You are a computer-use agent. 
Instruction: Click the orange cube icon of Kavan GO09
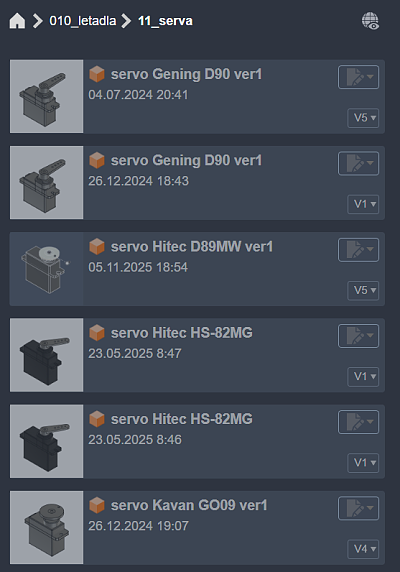click(x=97, y=505)
